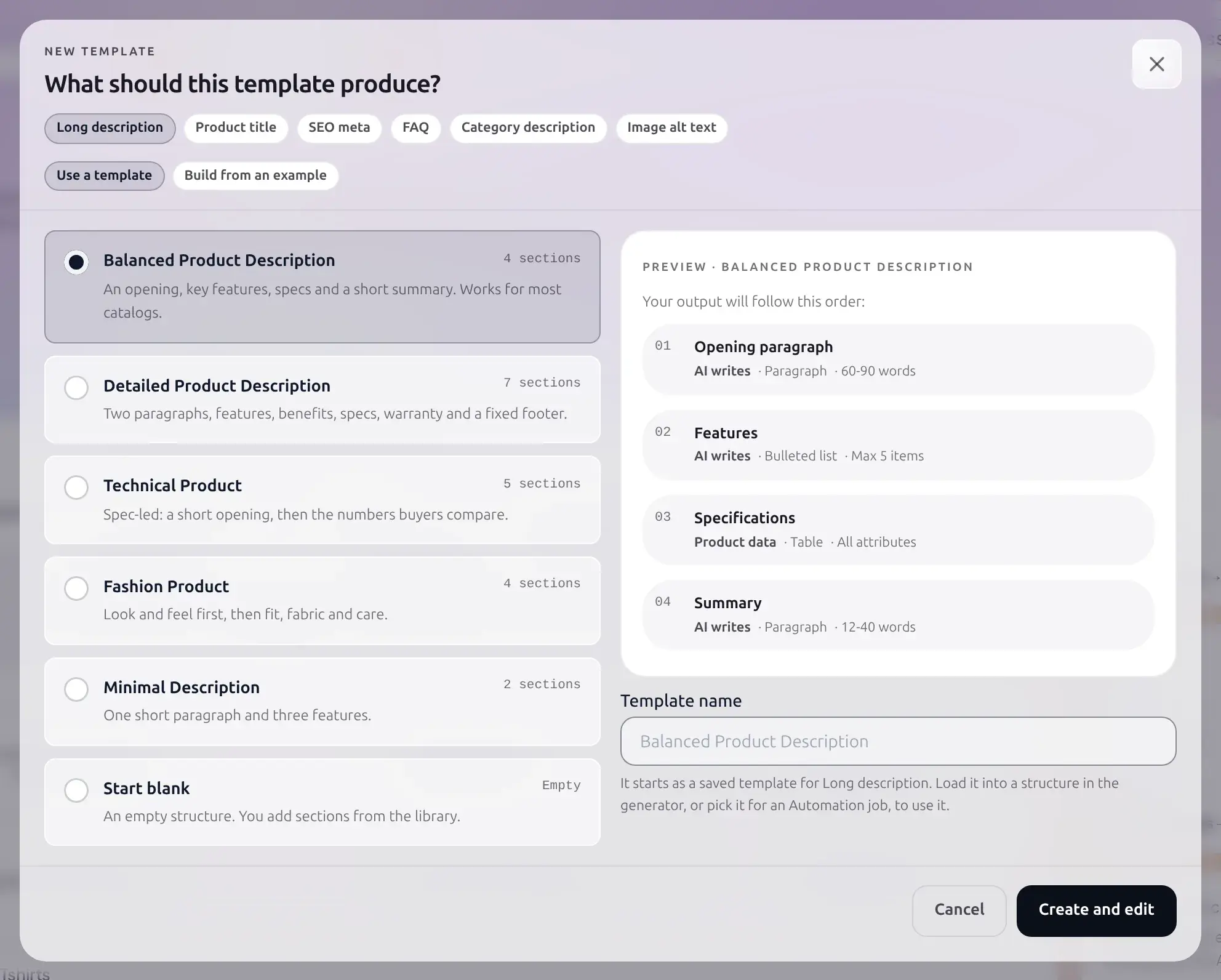The width and height of the screenshot is (1221, 980).
Task: Choose the Minimal Description radio option
Action: (x=76, y=689)
